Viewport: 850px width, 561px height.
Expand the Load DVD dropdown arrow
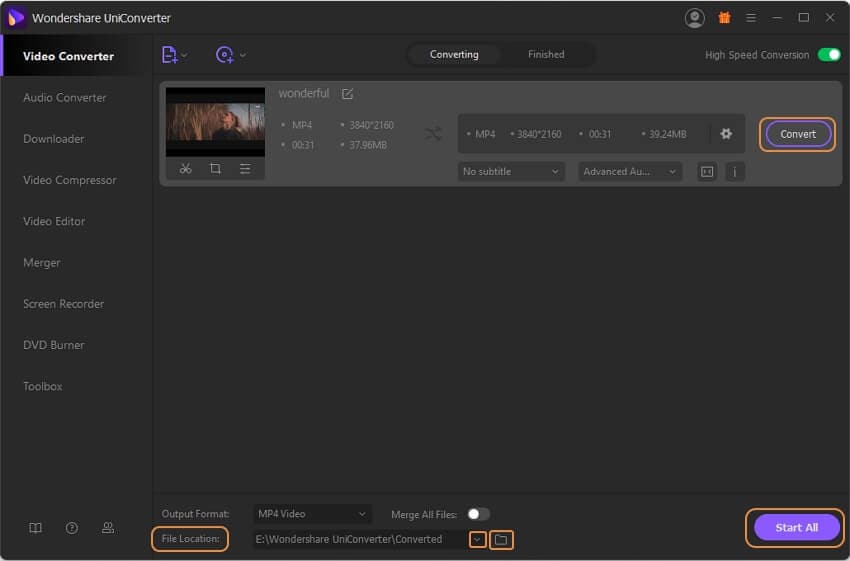pos(243,55)
